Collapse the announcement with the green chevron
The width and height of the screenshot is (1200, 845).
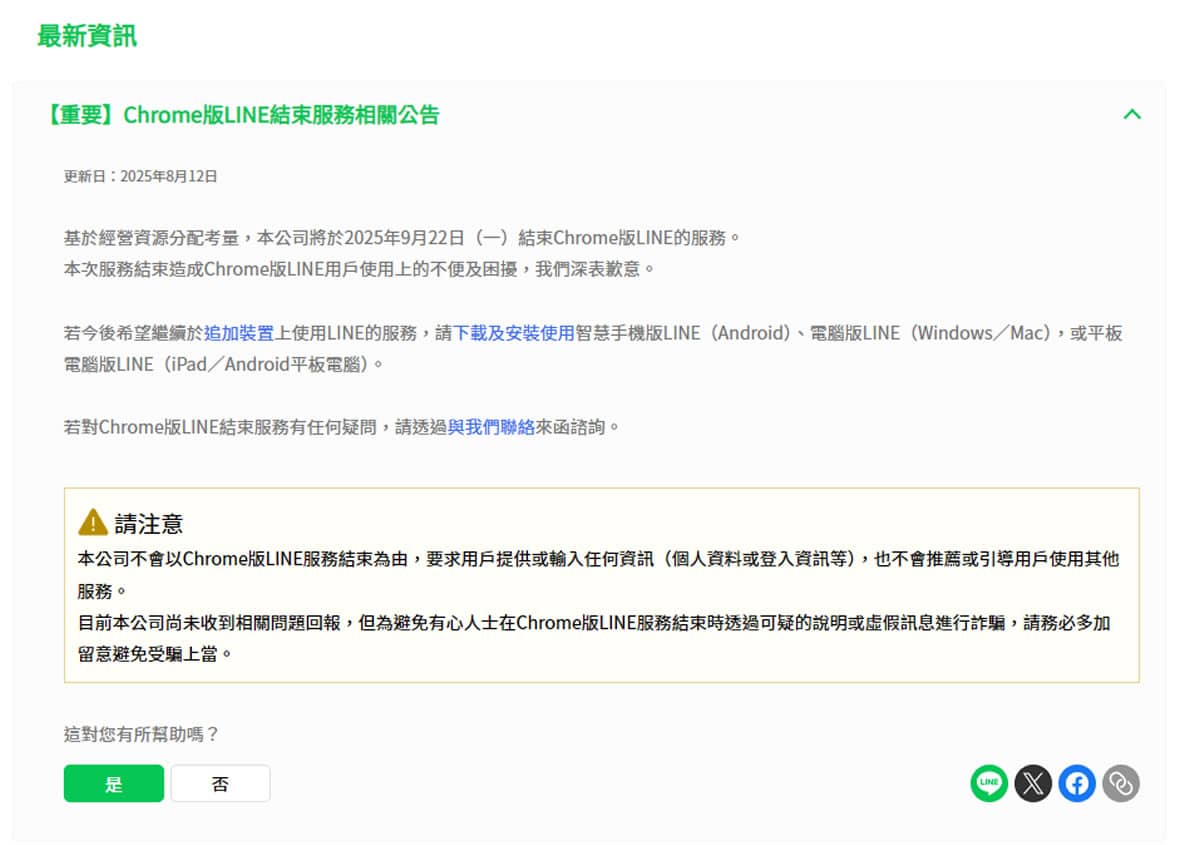(1132, 114)
